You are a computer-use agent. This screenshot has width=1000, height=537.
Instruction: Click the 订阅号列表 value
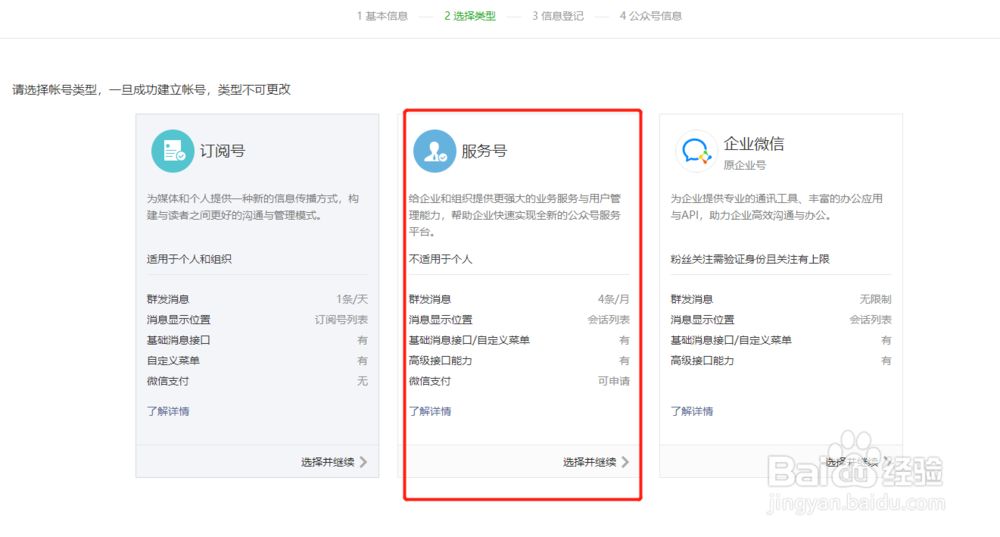(341, 320)
